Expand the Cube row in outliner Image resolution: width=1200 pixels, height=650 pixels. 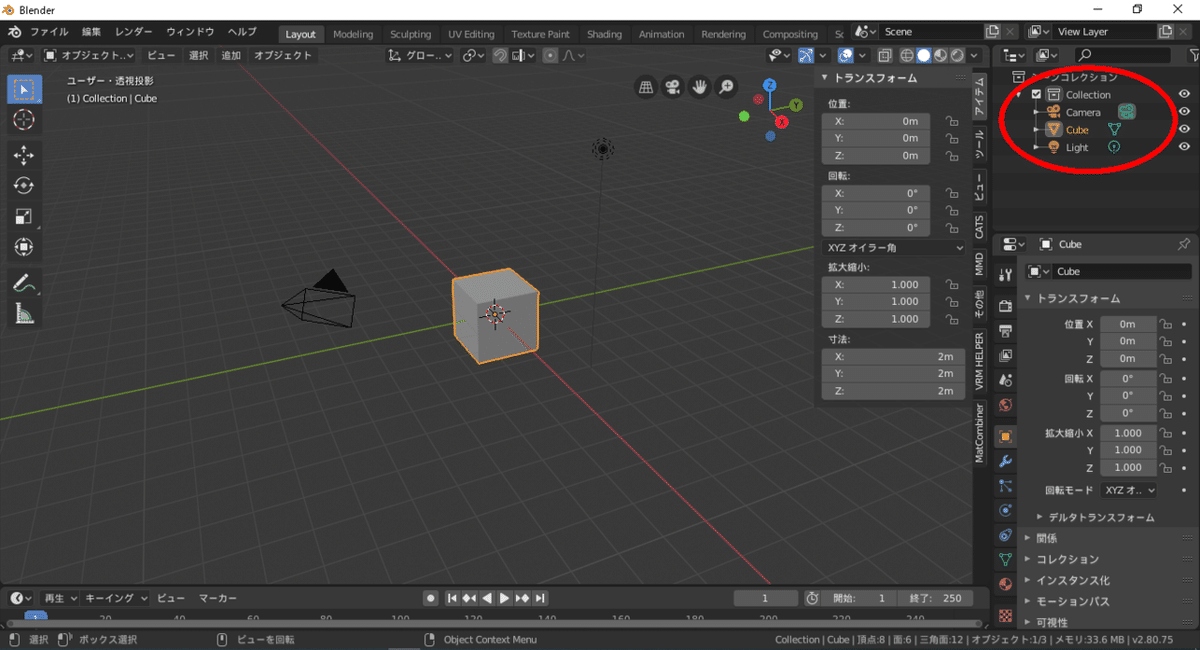[x=1035, y=130]
